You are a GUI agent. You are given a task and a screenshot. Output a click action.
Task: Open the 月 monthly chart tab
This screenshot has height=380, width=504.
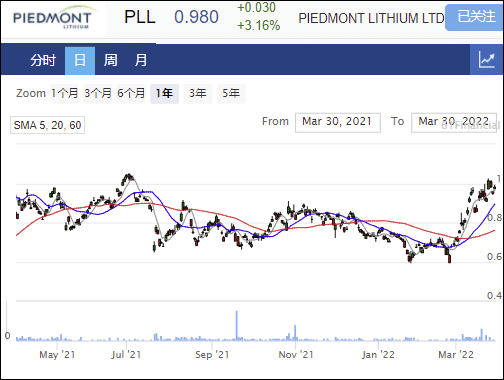pyautogui.click(x=141, y=60)
